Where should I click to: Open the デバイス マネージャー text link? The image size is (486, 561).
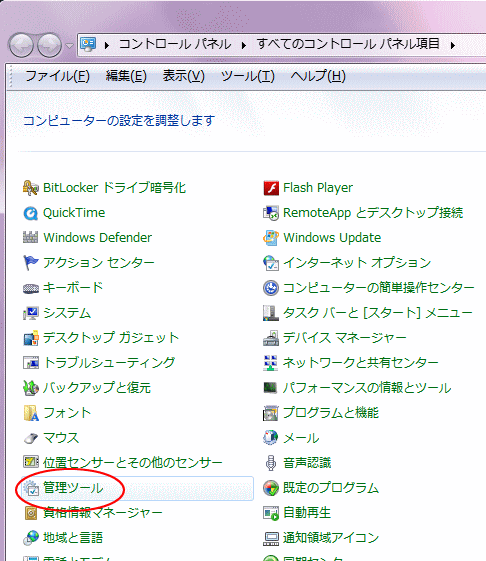[x=344, y=338]
